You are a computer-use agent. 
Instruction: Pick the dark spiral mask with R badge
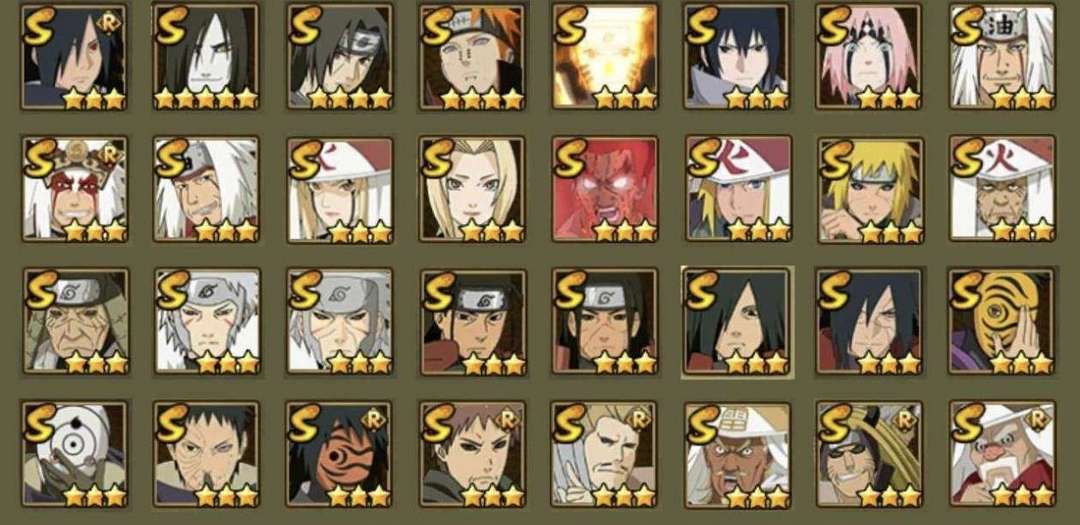339,454
